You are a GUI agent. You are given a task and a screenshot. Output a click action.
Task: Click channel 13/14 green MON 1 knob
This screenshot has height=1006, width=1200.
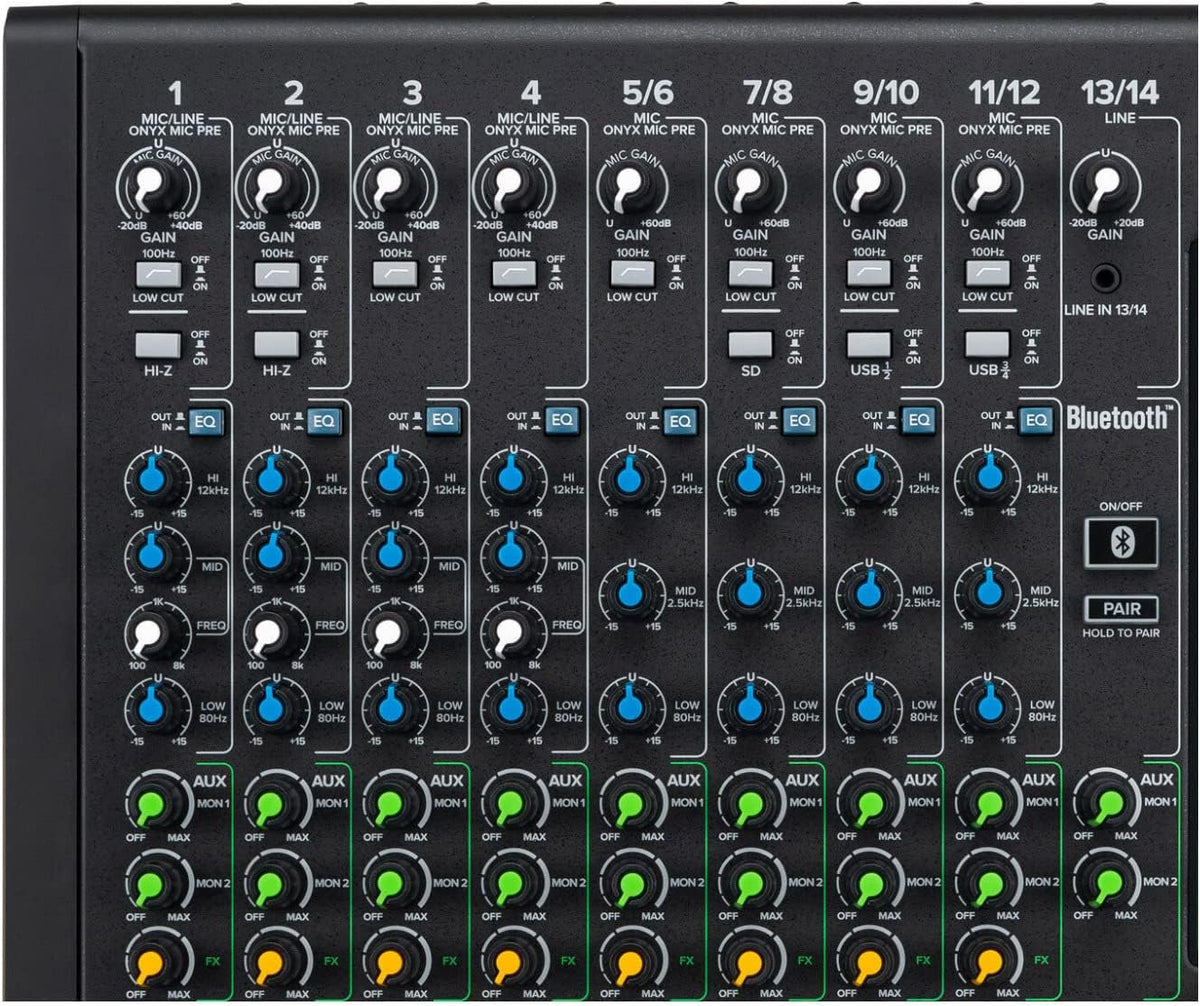pos(1107,803)
